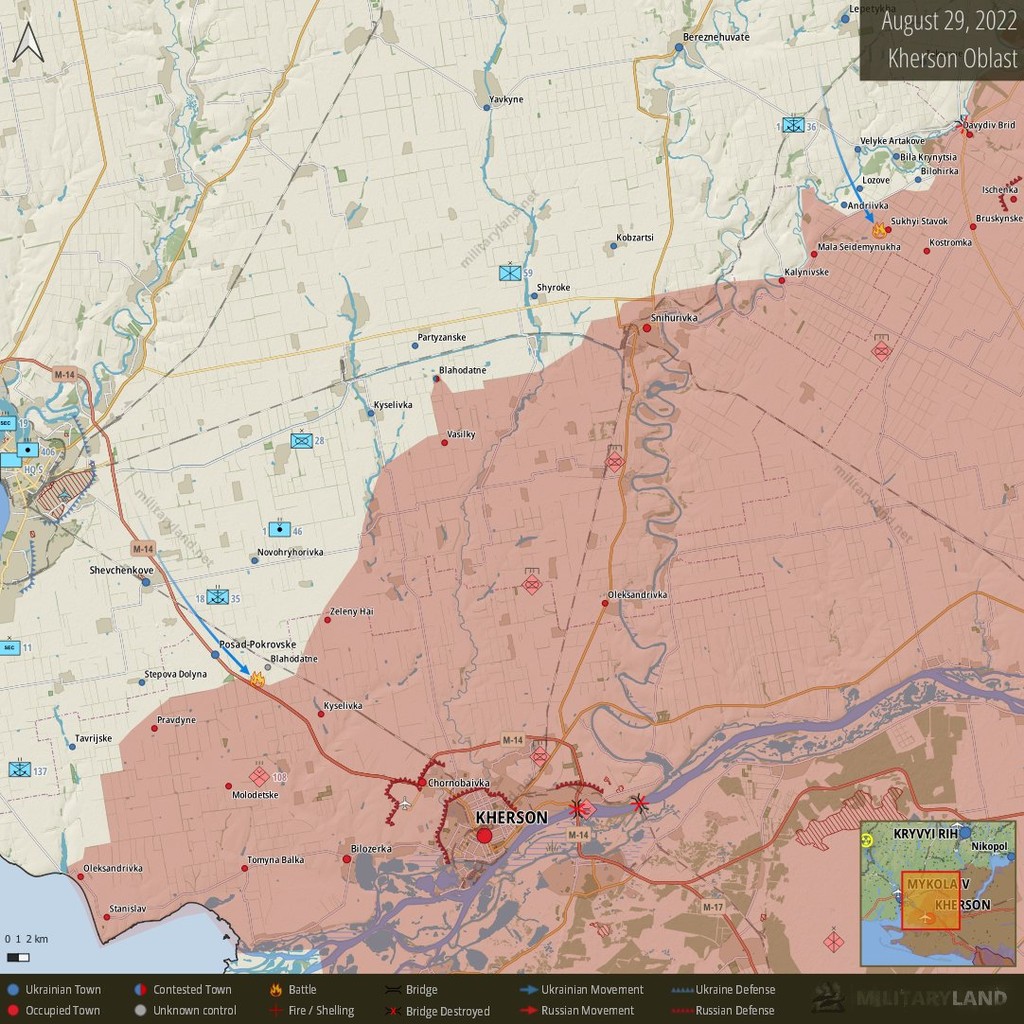Click the M-14 road label near Kherson
Screen dimensions: 1024x1024
click(513, 740)
